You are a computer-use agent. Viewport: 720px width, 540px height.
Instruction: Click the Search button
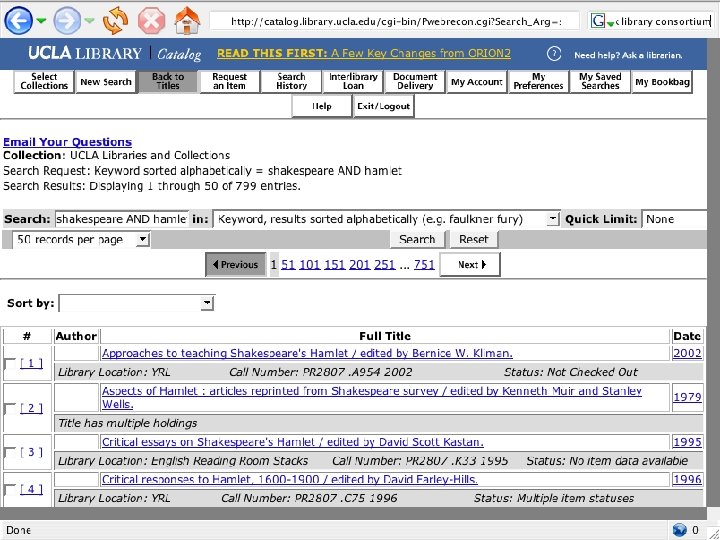[x=417, y=239]
